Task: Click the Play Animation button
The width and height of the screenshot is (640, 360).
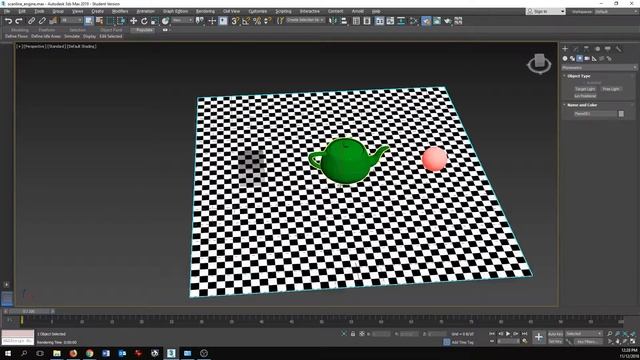Action: [508, 334]
